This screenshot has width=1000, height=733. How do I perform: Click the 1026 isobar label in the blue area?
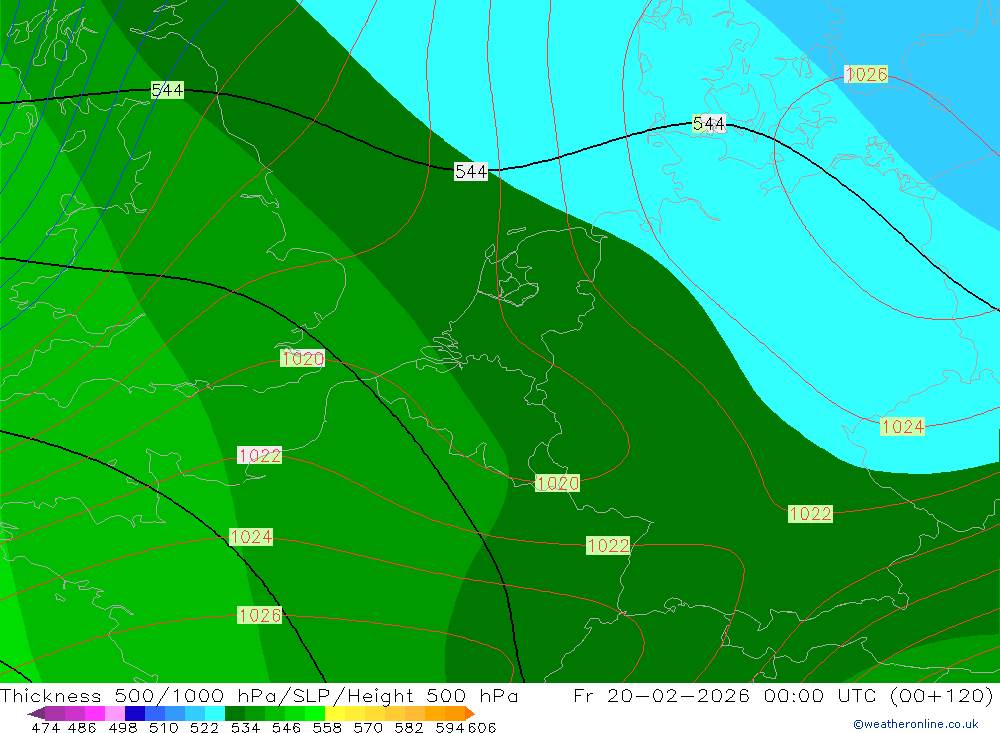[x=866, y=74]
